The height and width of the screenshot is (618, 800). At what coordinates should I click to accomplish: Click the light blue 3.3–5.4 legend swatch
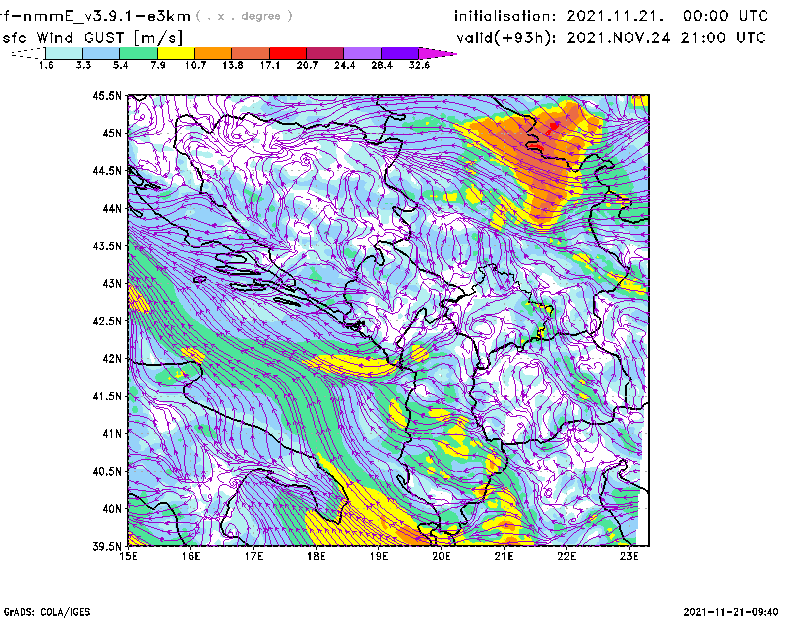(101, 53)
